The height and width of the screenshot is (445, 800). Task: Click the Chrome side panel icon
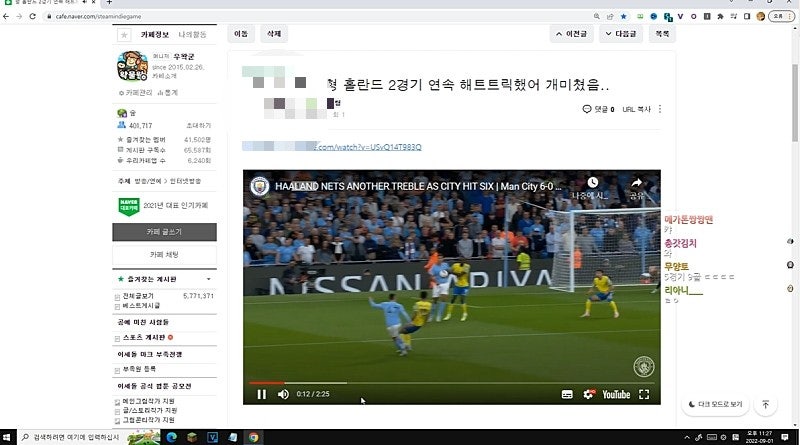tap(747, 16)
